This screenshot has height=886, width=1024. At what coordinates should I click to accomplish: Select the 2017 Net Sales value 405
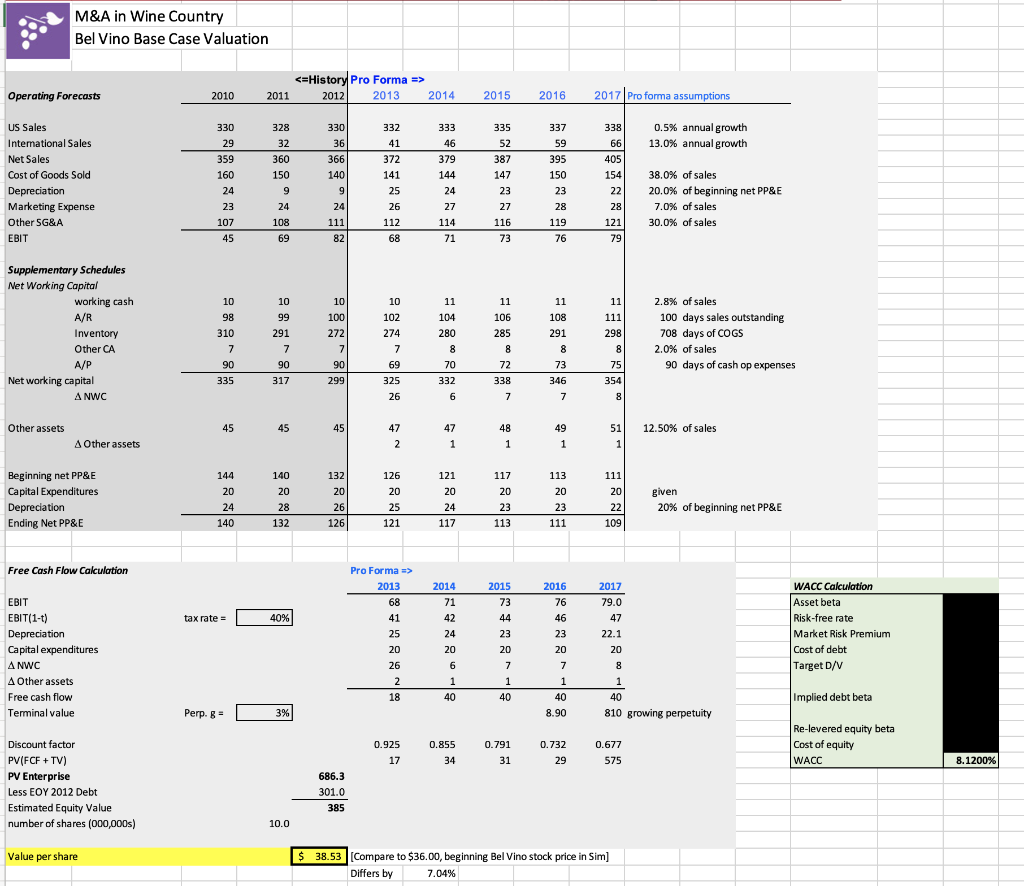tap(613, 159)
